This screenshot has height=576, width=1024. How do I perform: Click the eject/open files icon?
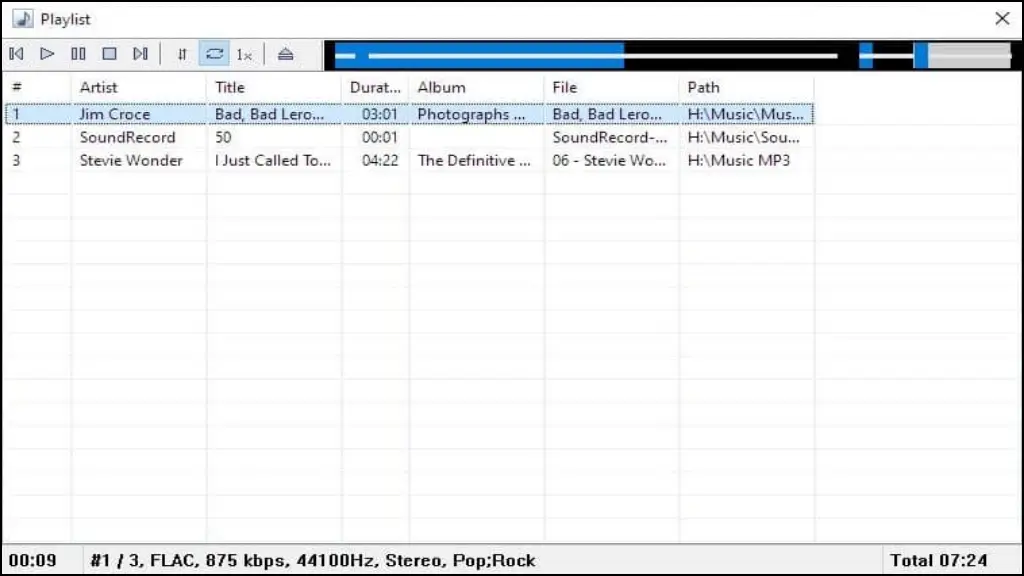(x=285, y=54)
